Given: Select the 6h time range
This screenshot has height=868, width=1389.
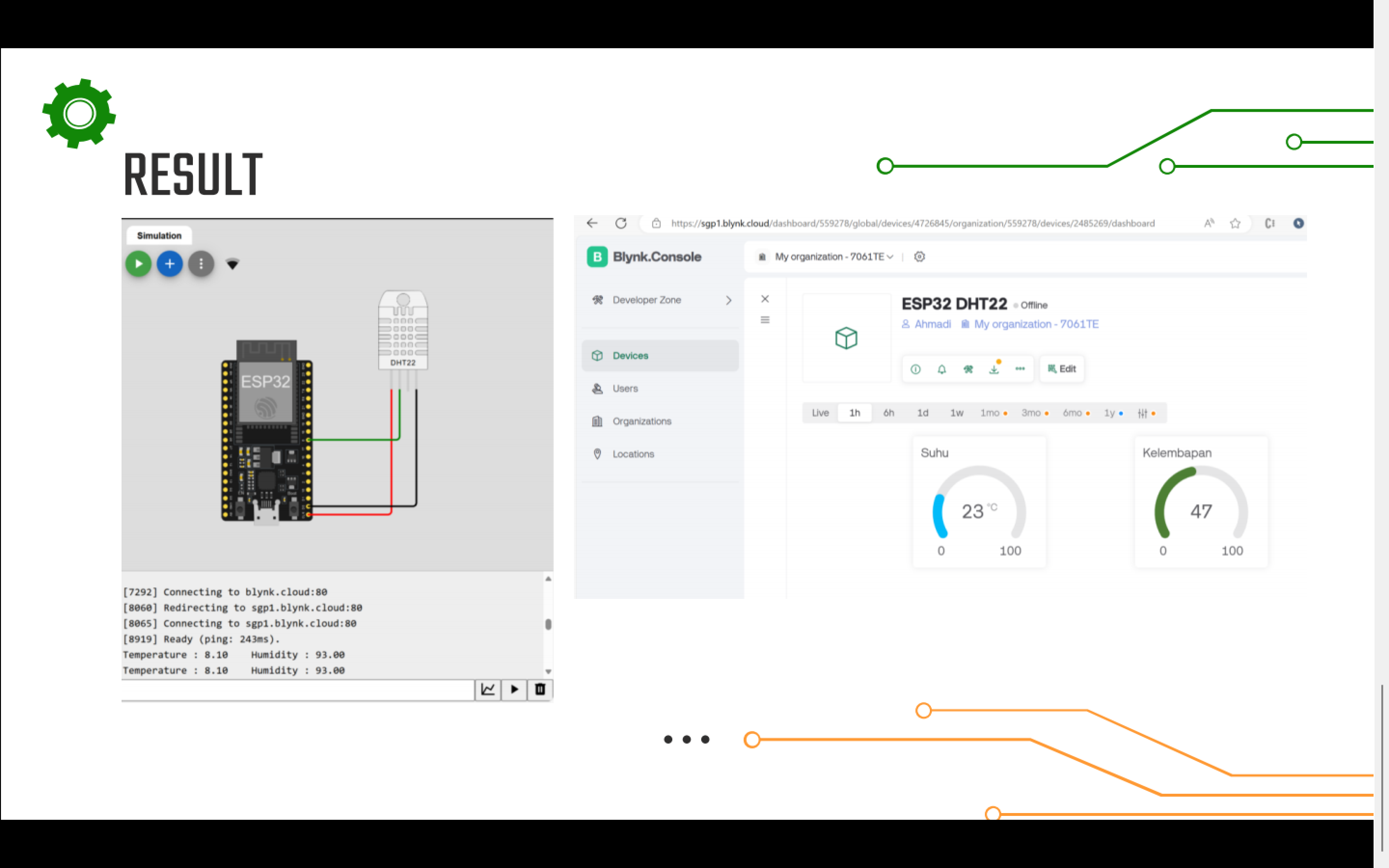Looking at the screenshot, I should (888, 413).
